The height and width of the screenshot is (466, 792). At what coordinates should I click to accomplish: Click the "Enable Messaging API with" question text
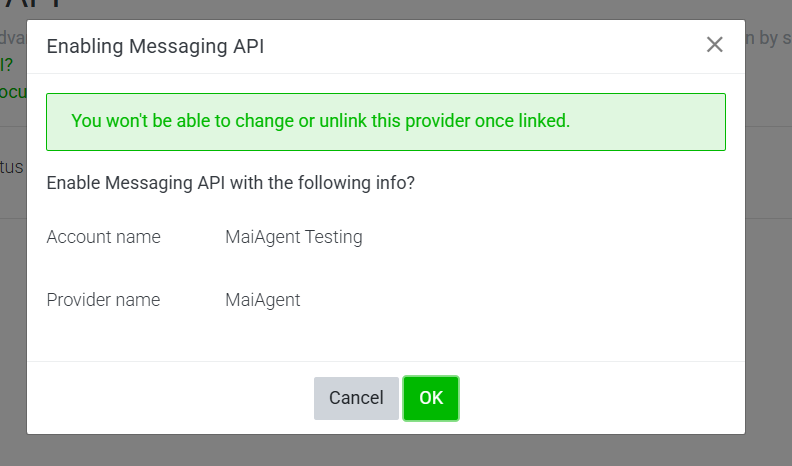tap(231, 184)
